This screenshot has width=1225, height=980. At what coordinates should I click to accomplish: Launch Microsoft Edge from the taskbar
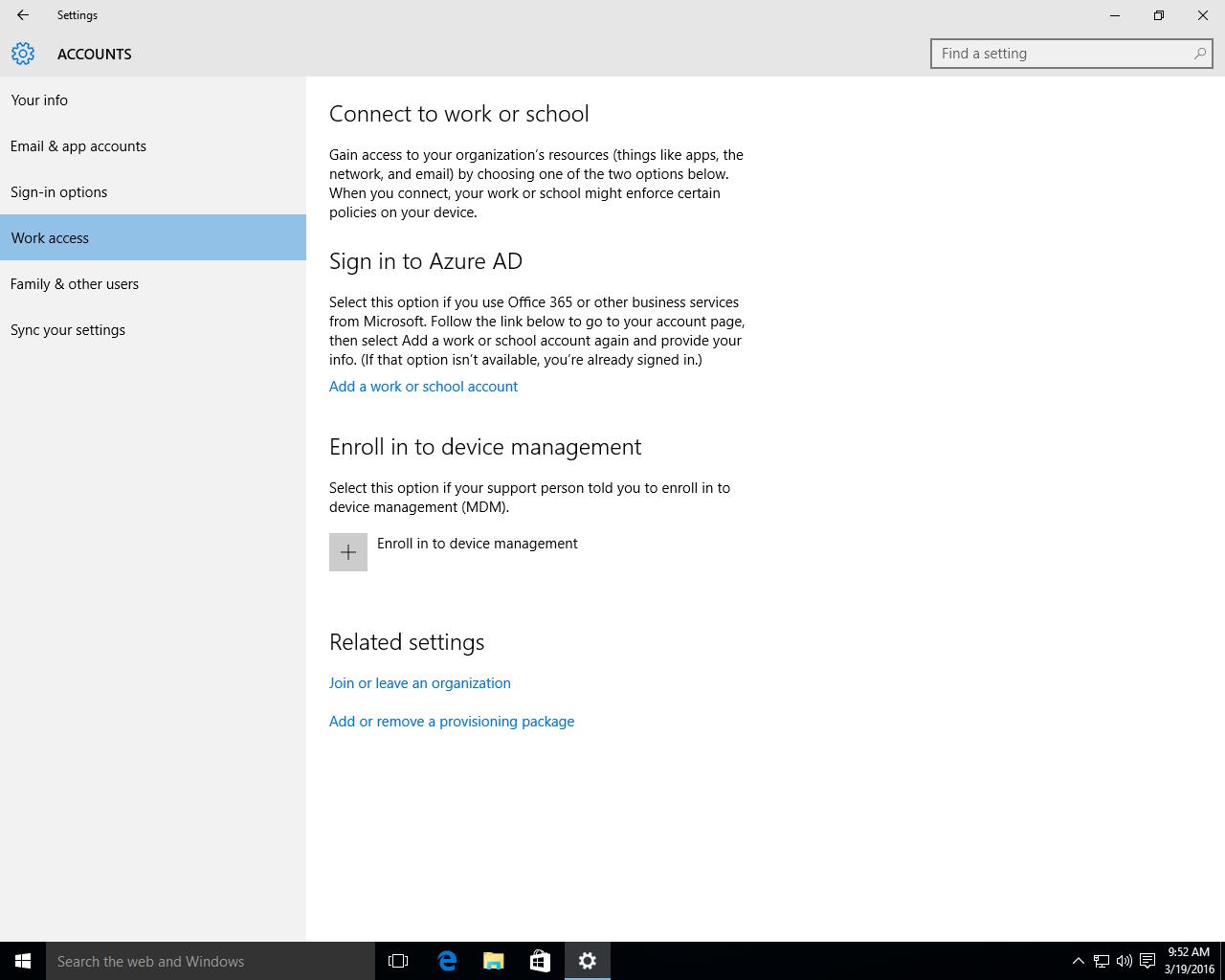pos(447,961)
